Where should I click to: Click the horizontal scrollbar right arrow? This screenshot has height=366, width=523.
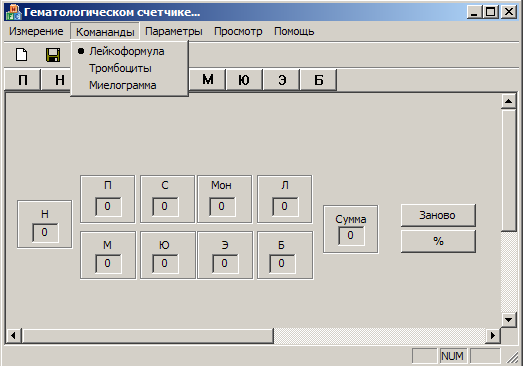[493, 335]
